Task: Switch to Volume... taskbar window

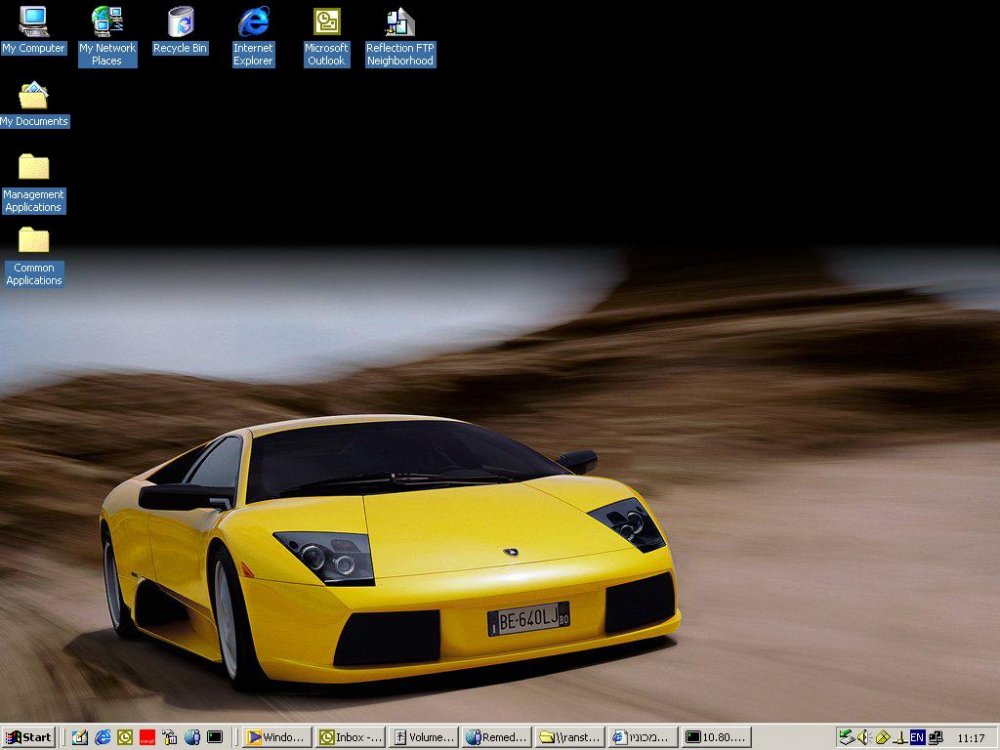Action: [x=423, y=737]
